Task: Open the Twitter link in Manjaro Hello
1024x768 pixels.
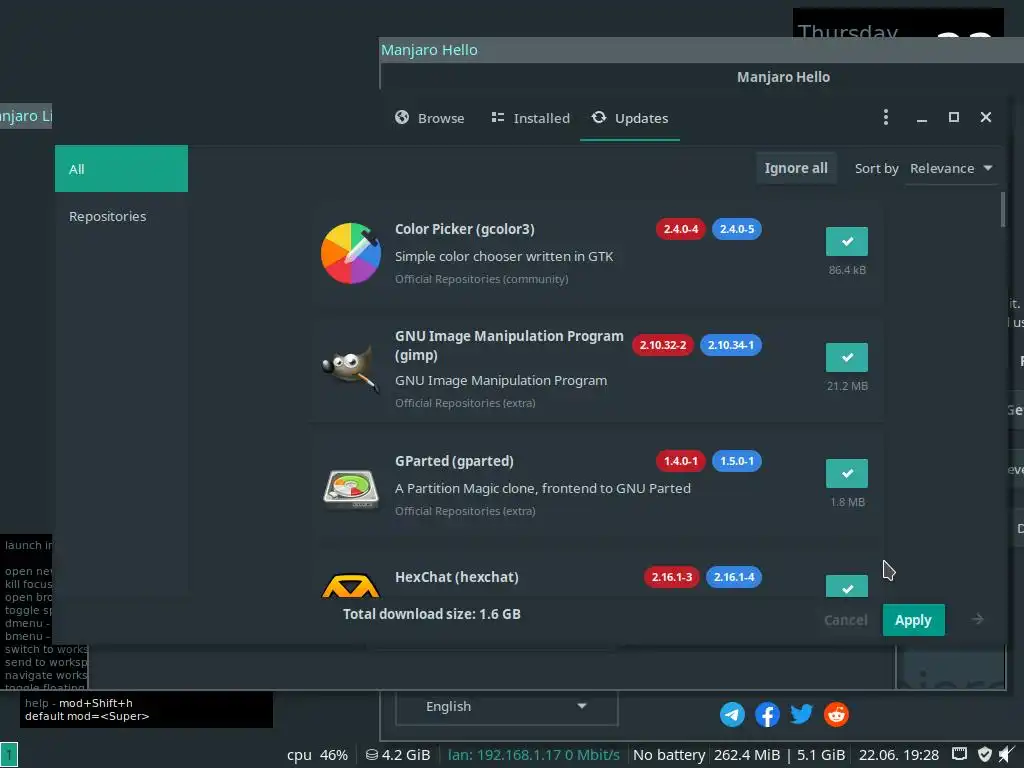Action: [x=801, y=714]
